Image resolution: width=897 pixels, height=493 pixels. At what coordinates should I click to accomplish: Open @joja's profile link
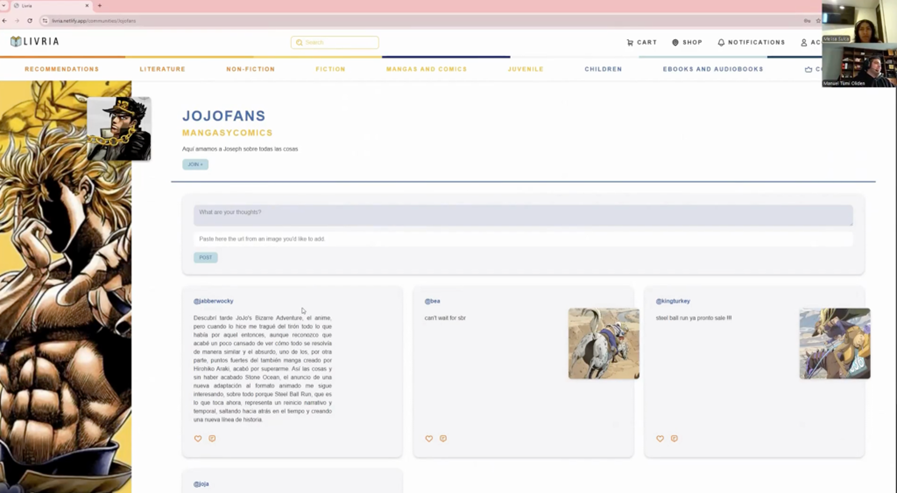(201, 484)
